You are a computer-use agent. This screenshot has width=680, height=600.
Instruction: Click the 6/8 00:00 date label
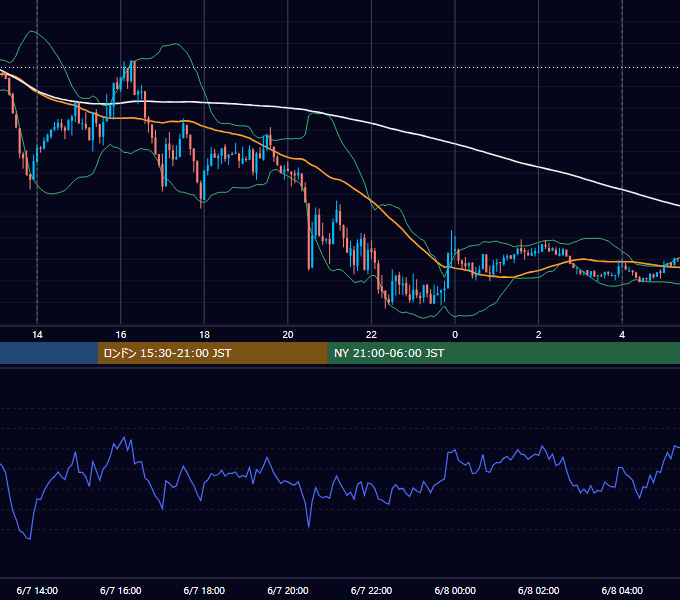pyautogui.click(x=455, y=590)
